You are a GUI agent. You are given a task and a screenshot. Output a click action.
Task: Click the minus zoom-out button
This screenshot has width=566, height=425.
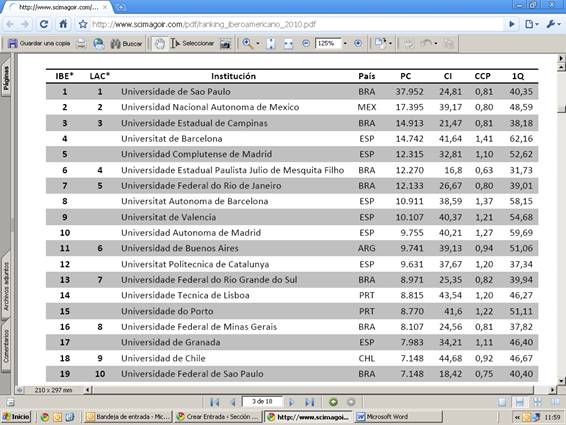[306, 44]
